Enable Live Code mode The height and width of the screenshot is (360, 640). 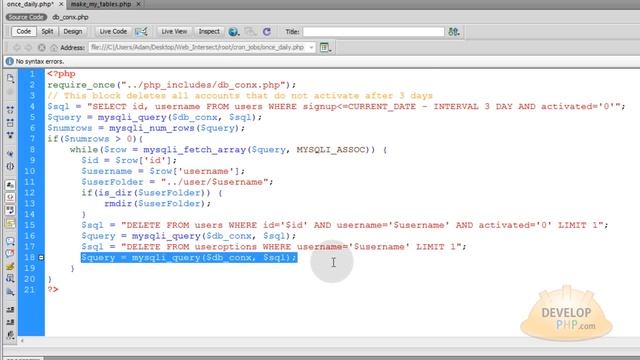pos(113,31)
